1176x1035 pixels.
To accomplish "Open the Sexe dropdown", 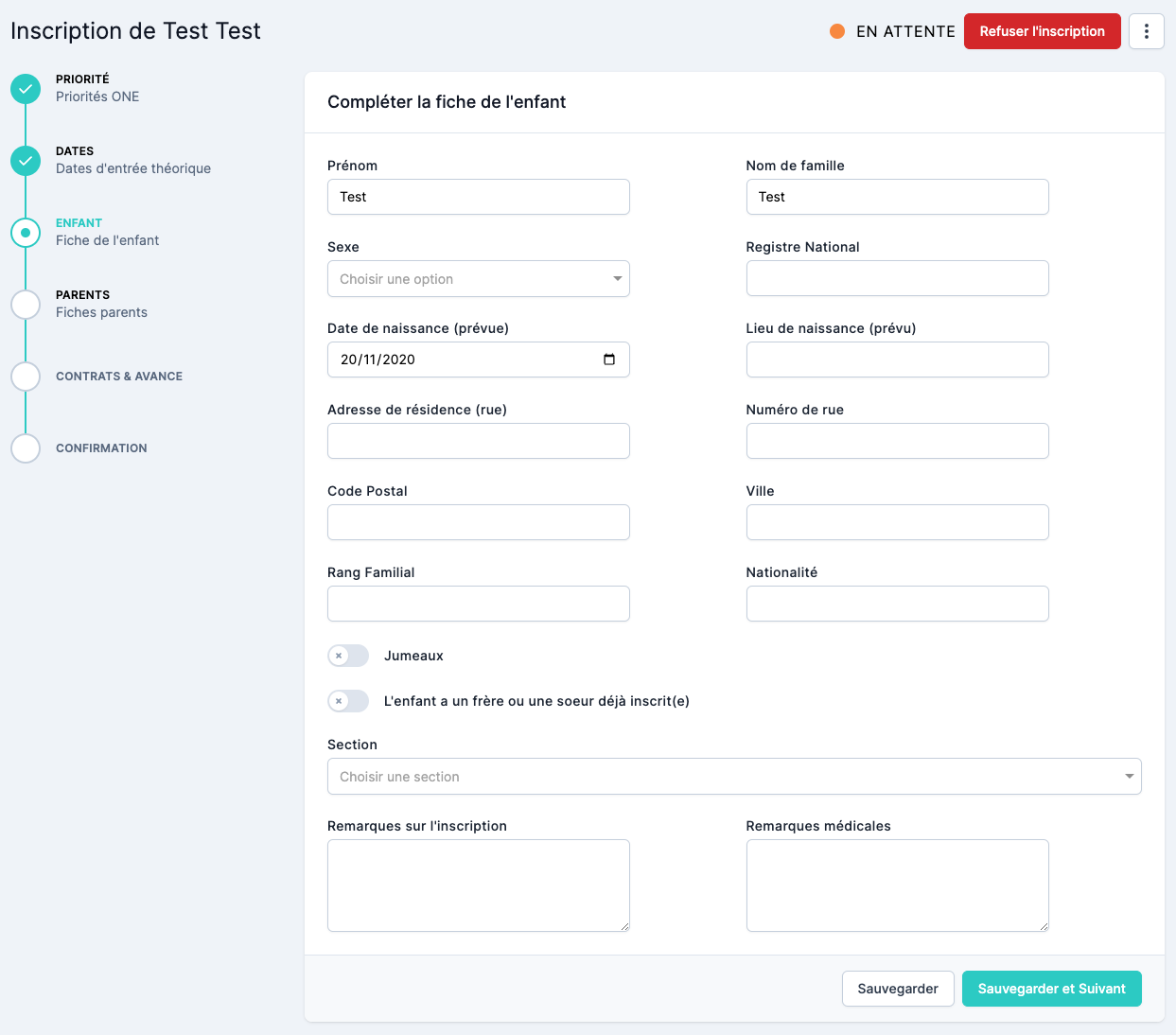I will pos(478,279).
